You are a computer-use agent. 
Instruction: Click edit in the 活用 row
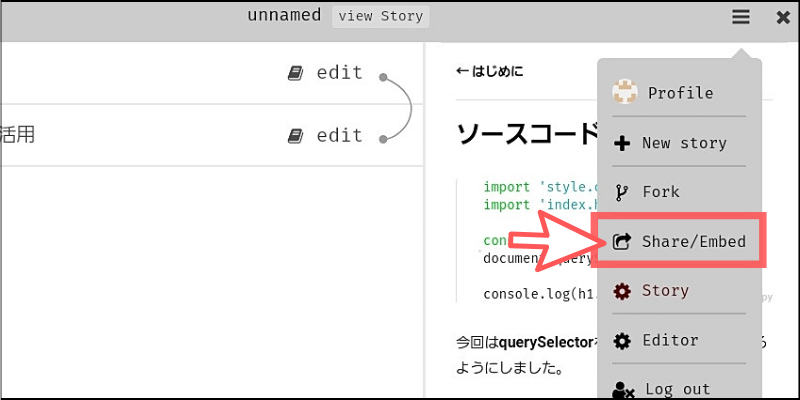click(339, 135)
